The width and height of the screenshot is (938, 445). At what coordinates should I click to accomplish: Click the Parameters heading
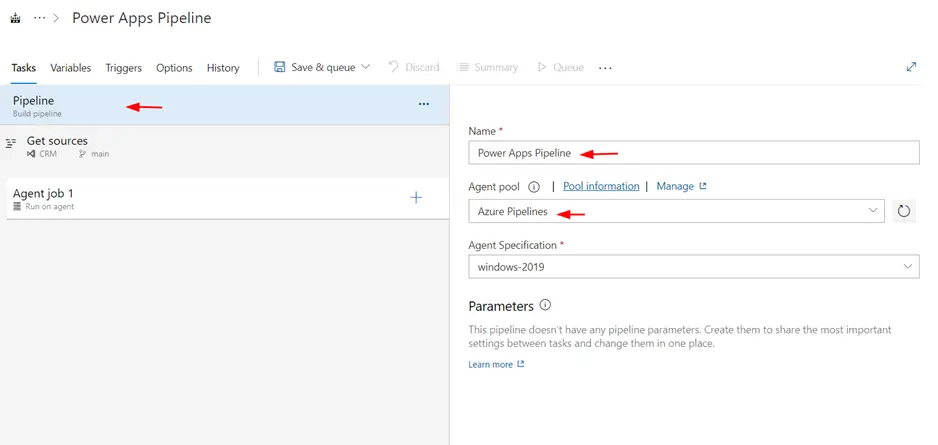(501, 306)
